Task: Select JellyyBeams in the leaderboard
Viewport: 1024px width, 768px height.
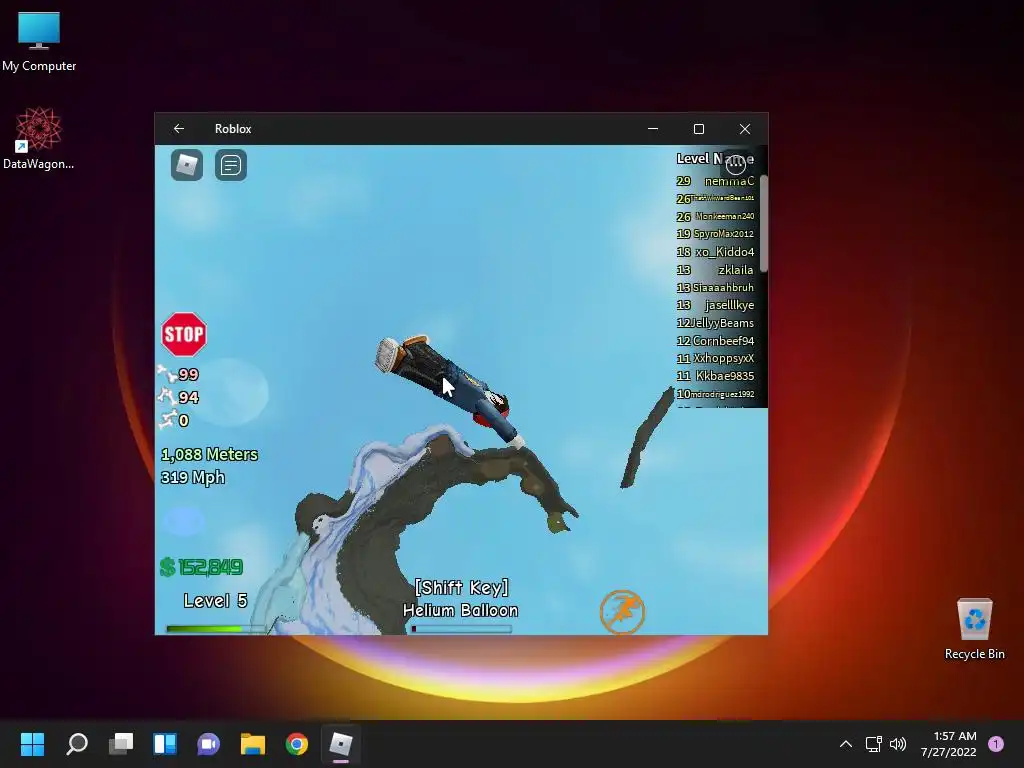Action: click(x=722, y=323)
